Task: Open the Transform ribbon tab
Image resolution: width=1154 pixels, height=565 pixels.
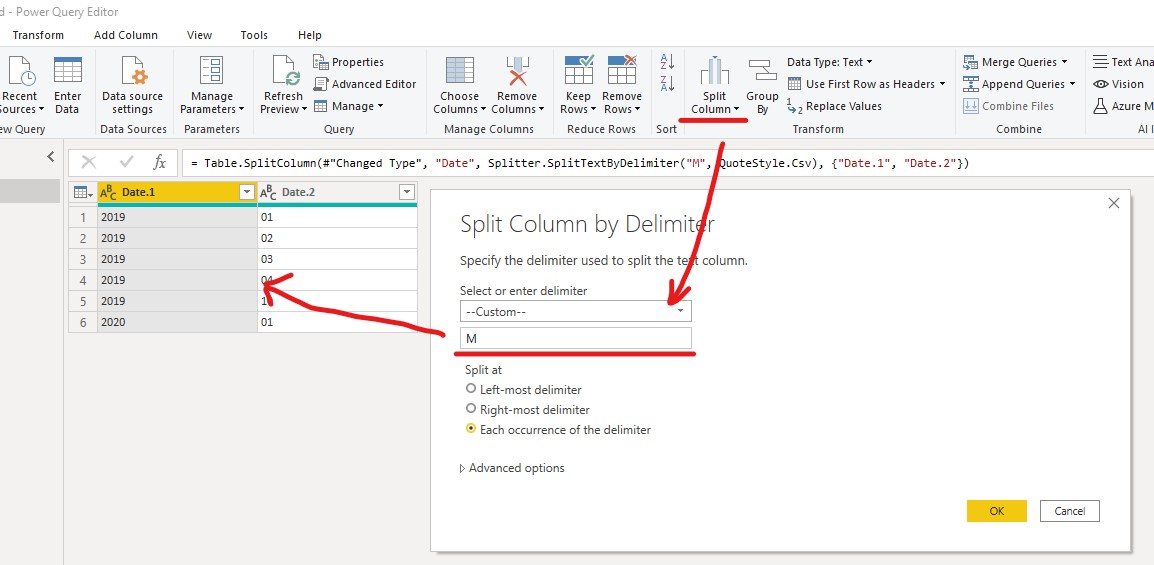Action: click(x=38, y=35)
